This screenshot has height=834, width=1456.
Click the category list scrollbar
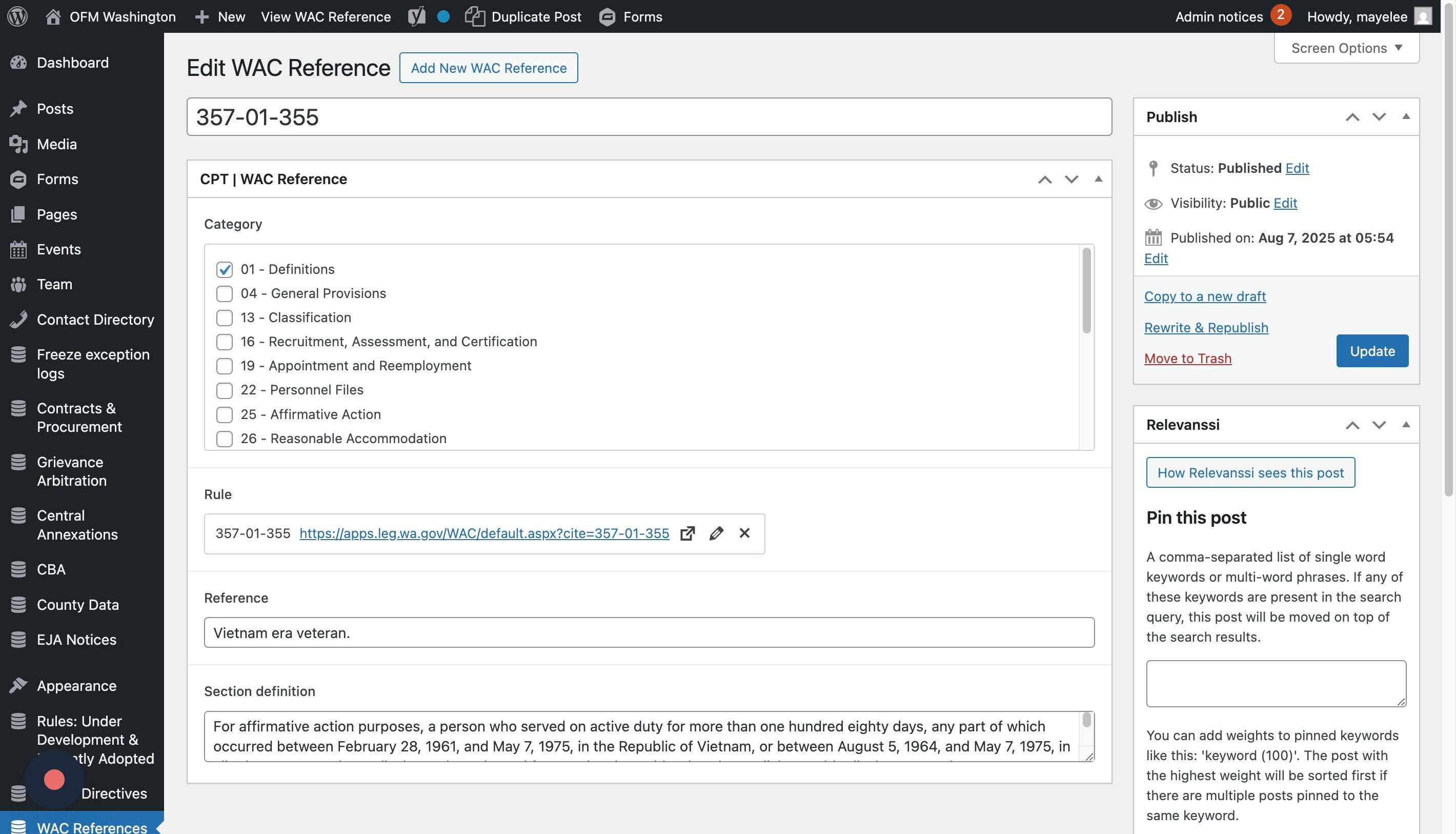click(1086, 290)
